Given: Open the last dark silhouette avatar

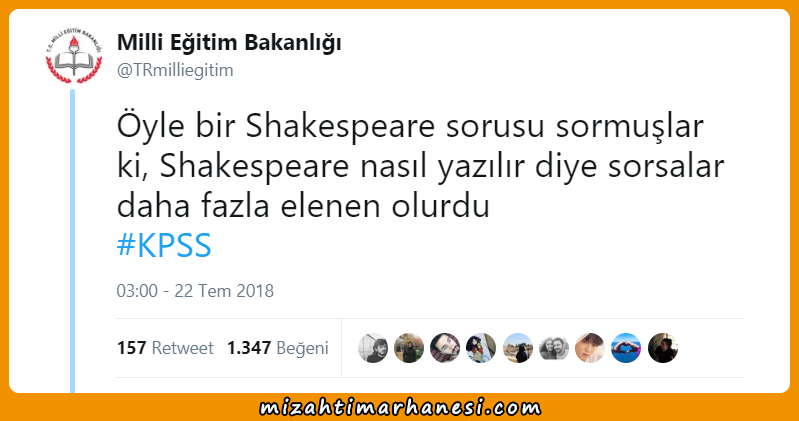Looking at the screenshot, I should coord(663,348).
